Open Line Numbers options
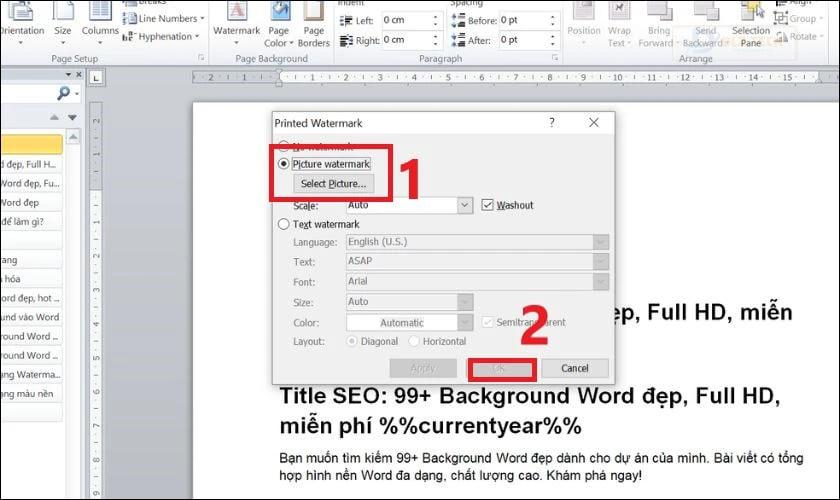The width and height of the screenshot is (840, 500). pos(163,19)
